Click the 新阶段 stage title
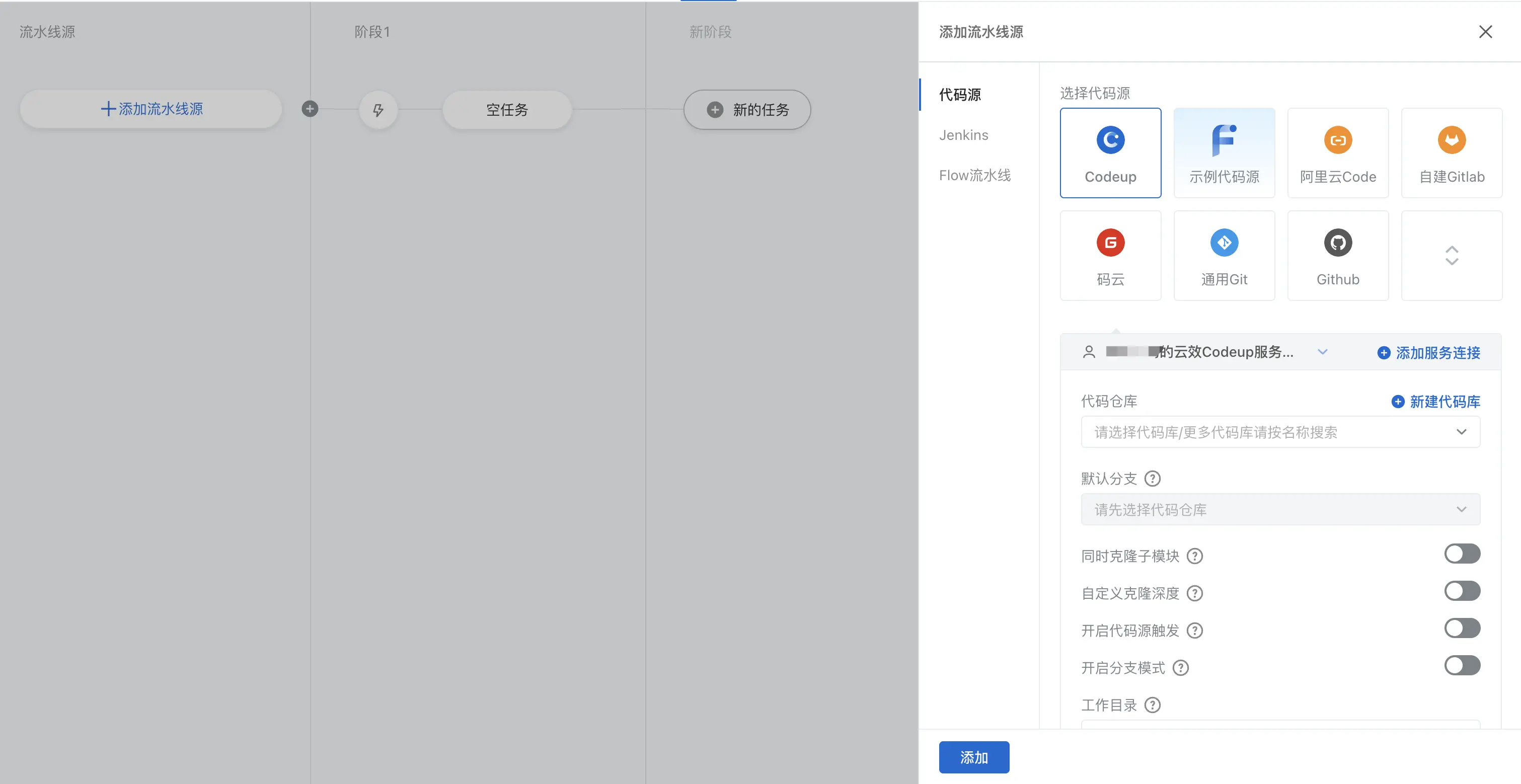 coord(710,32)
